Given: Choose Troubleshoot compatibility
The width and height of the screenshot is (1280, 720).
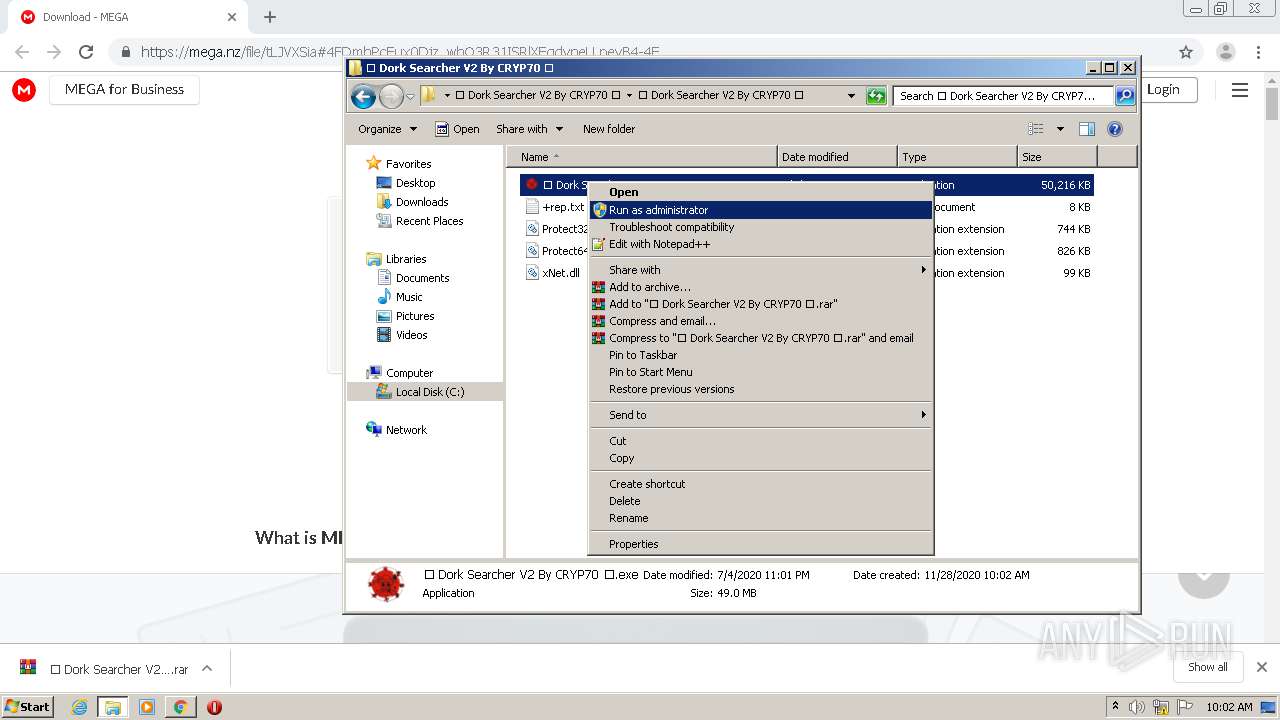Looking at the screenshot, I should (x=760, y=227).
